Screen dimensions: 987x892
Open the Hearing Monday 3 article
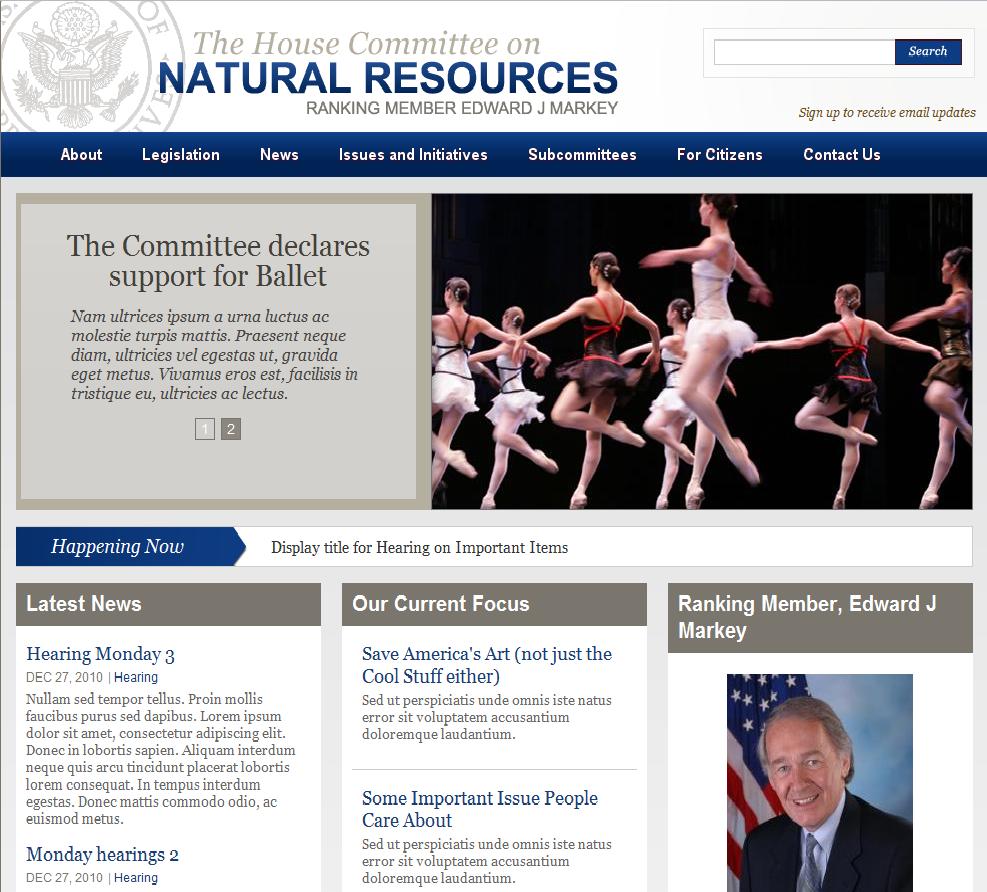point(100,655)
